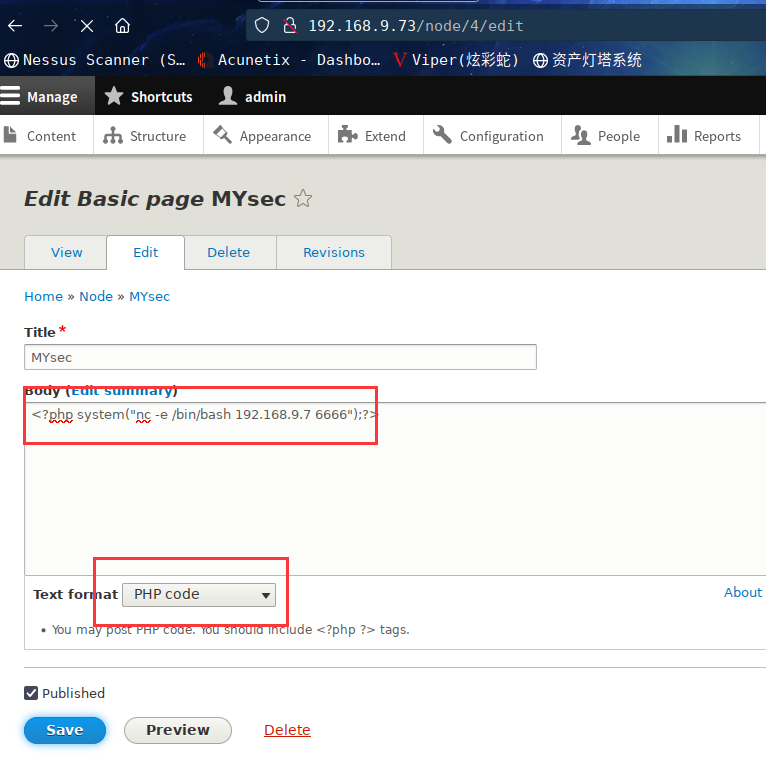
Task: Follow the MYsec breadcrumb link
Action: [x=149, y=297]
